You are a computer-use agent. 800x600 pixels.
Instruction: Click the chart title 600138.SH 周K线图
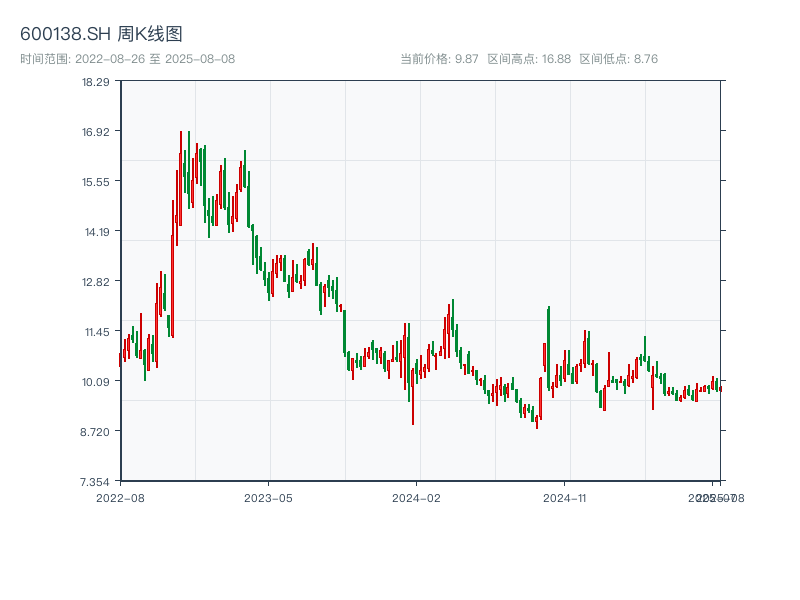point(101,34)
